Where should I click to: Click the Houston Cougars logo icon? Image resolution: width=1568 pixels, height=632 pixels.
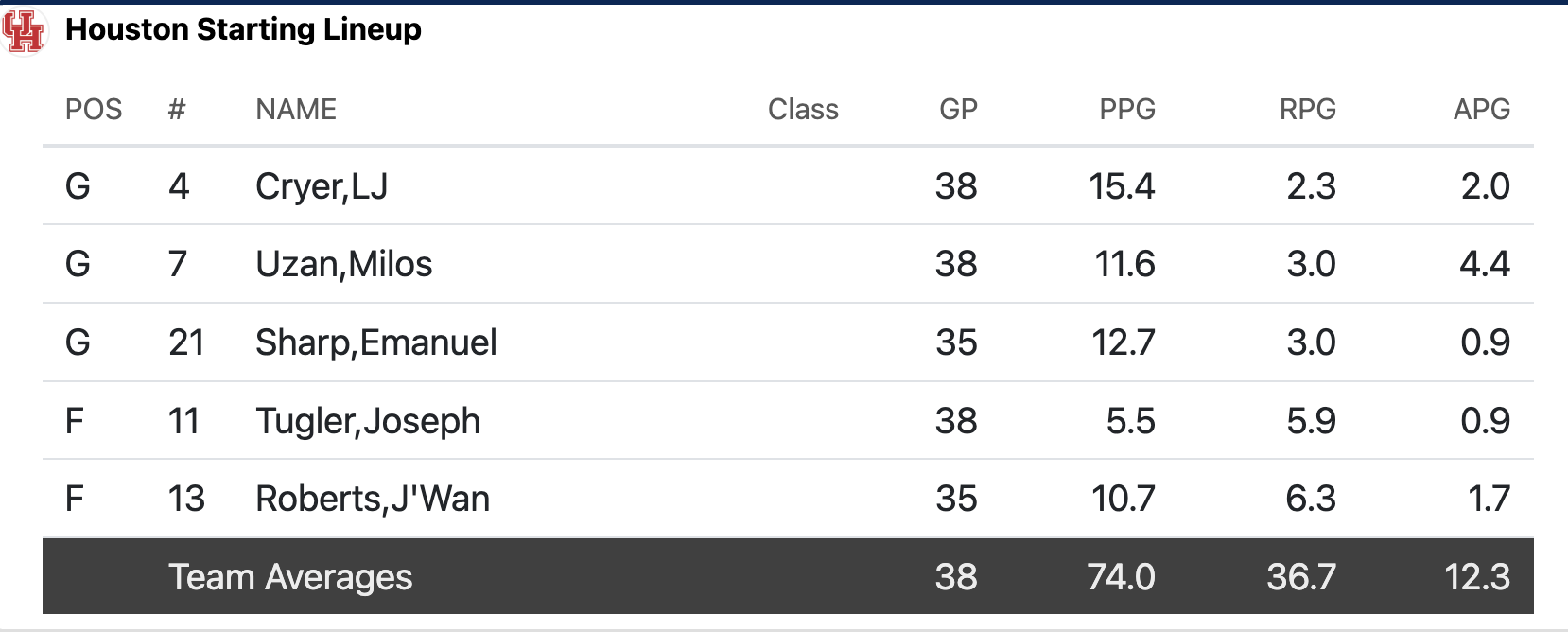tap(24, 31)
